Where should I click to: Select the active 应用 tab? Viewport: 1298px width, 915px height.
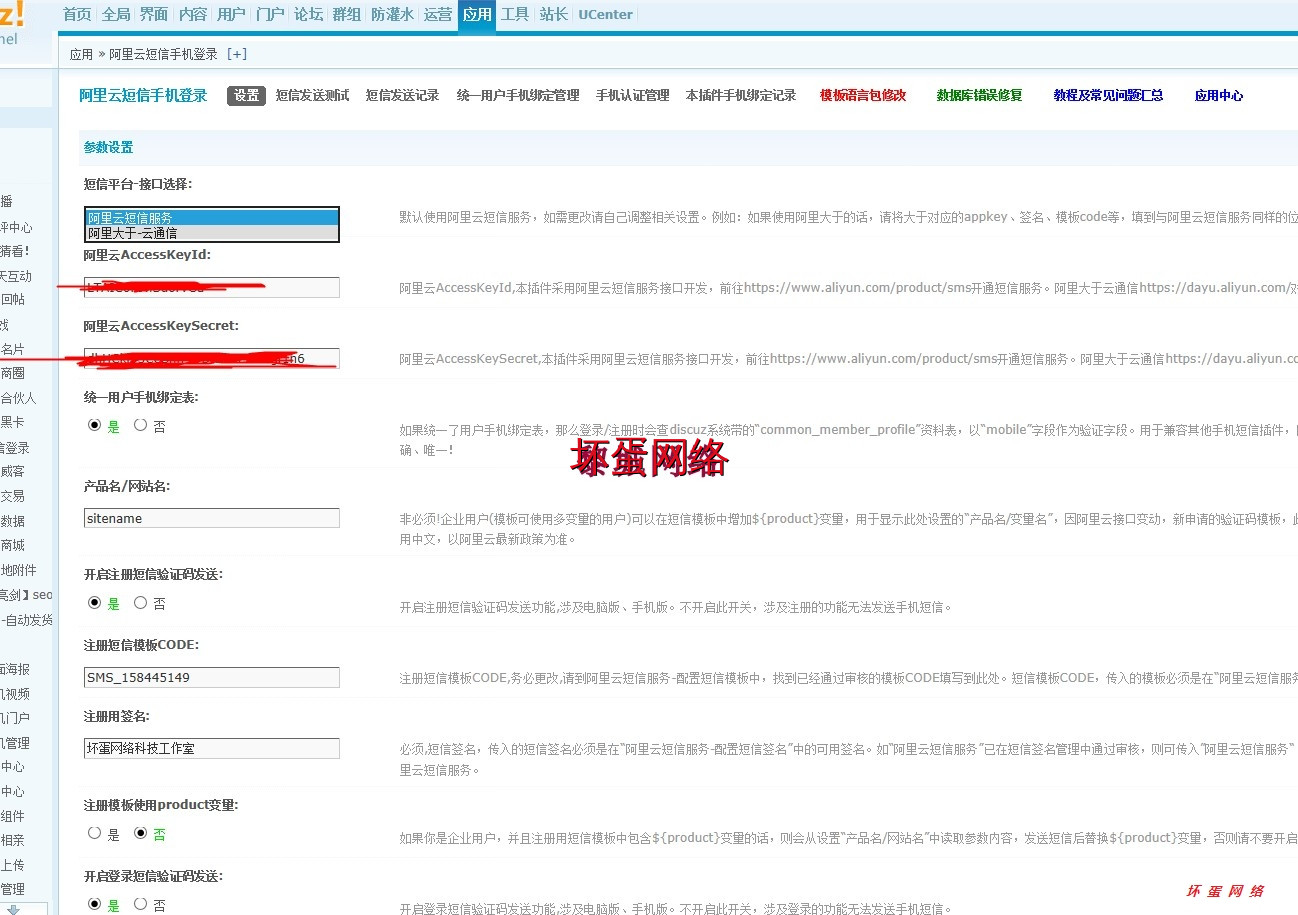click(x=477, y=15)
